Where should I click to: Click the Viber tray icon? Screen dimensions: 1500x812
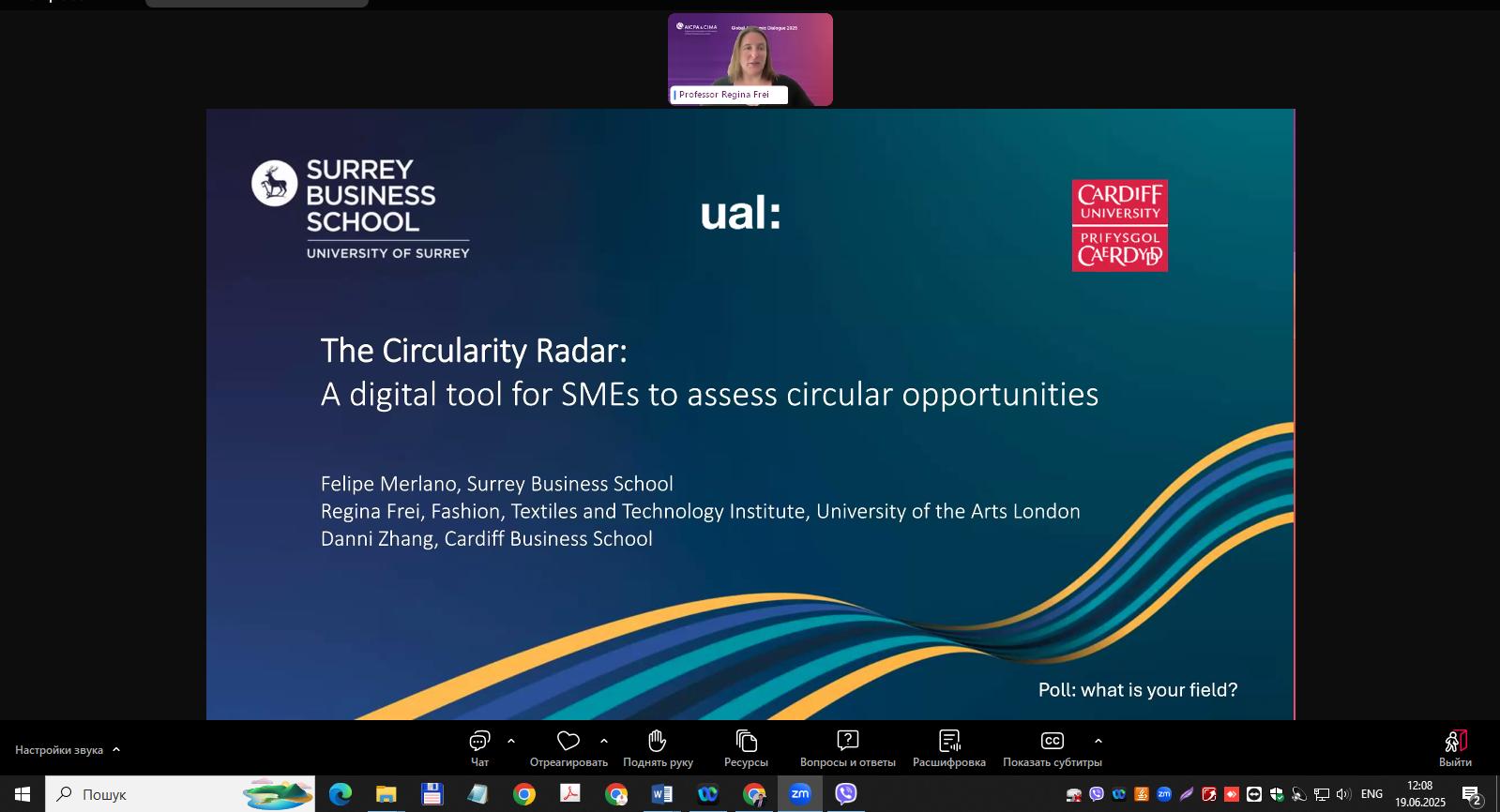[1097, 794]
